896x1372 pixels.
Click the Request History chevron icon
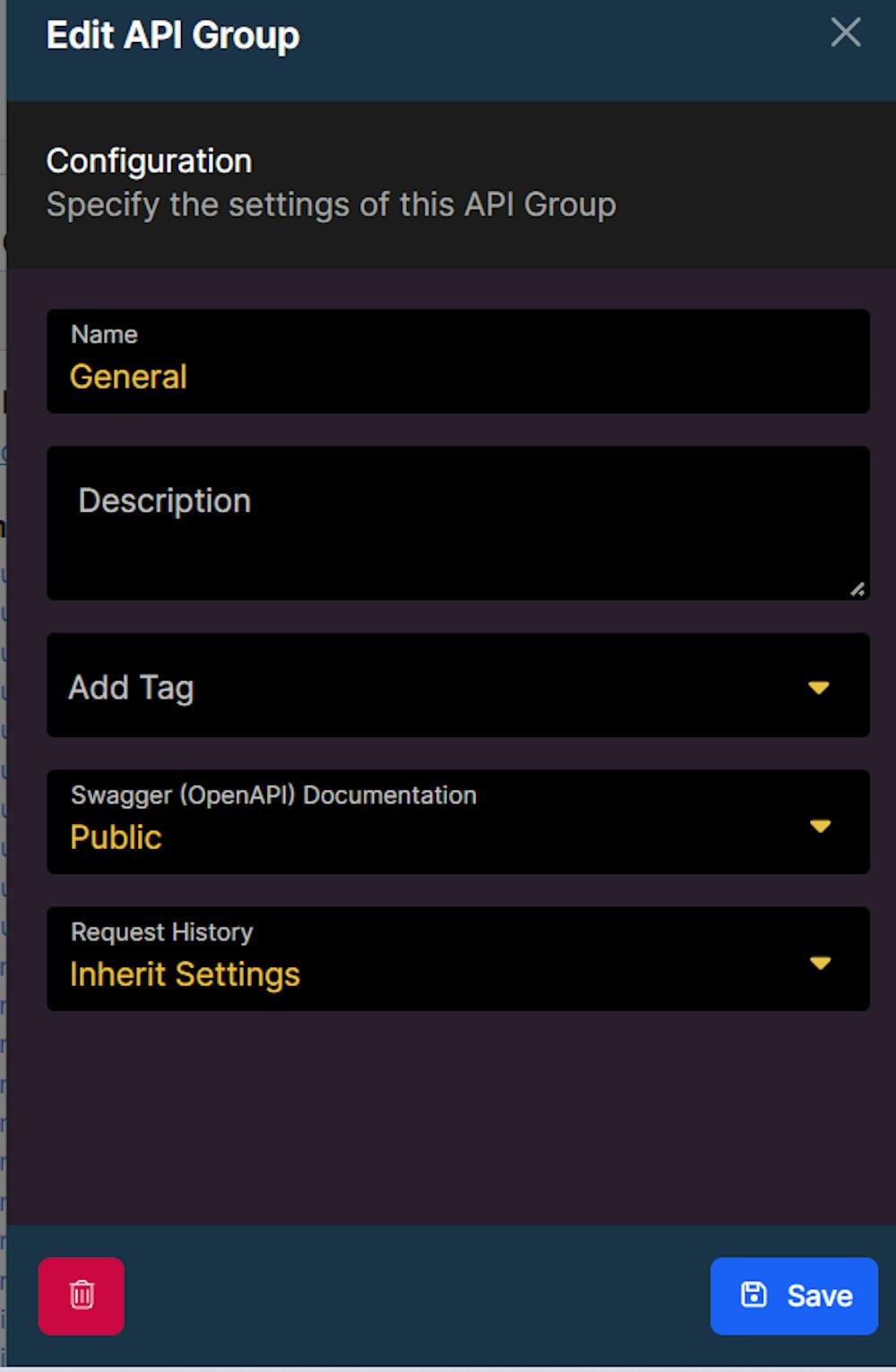tap(820, 964)
